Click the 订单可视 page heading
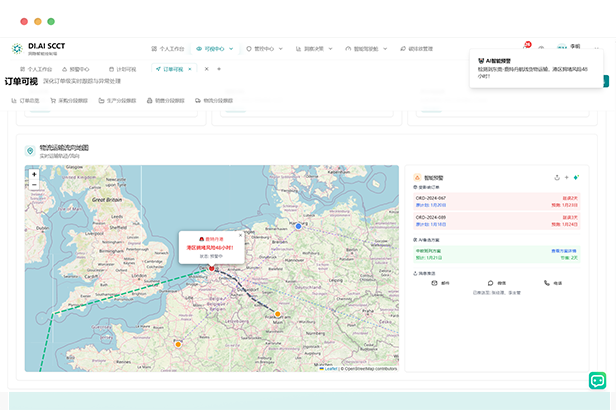Image resolution: width=616 pixels, height=410 pixels. click(x=21, y=81)
